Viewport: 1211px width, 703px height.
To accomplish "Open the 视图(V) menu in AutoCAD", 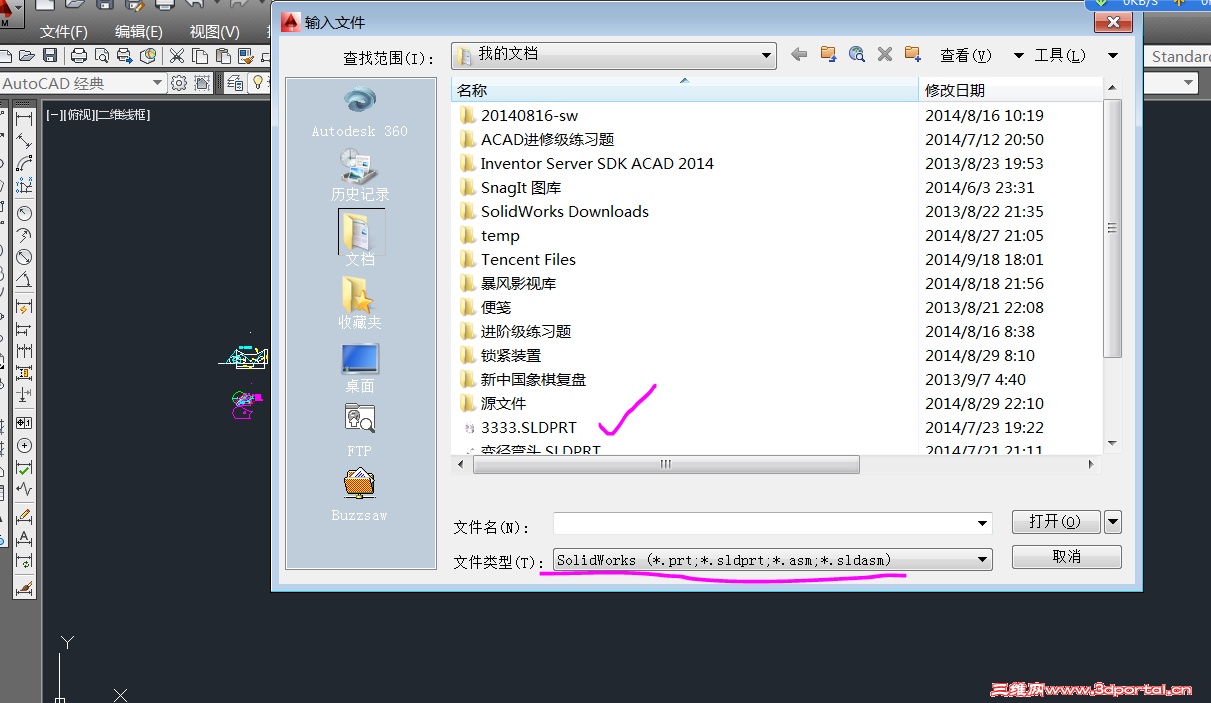I will tap(215, 32).
